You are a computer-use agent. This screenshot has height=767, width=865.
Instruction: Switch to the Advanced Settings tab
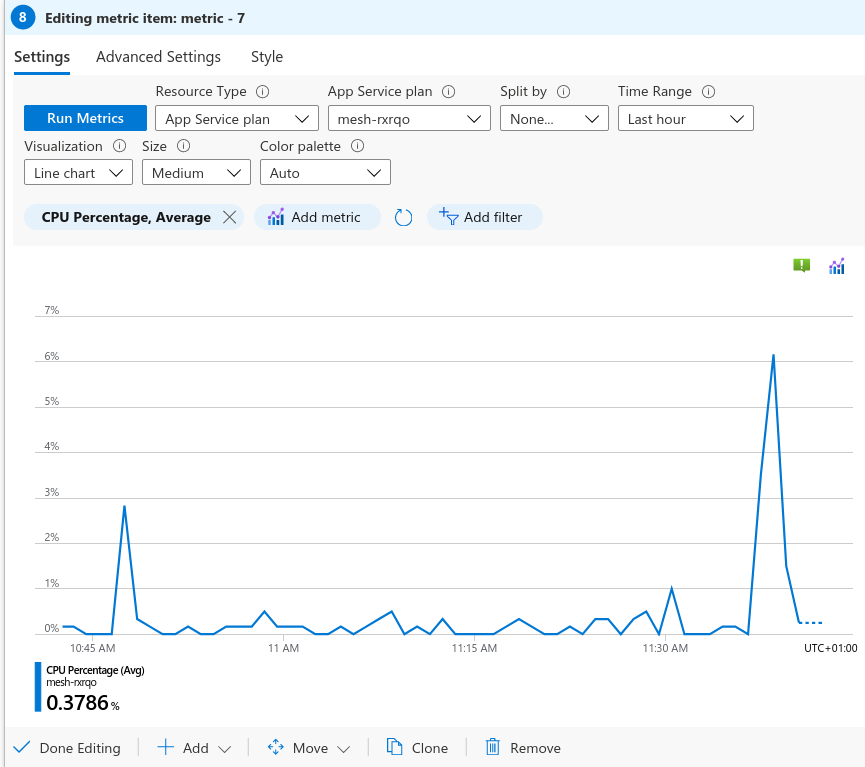pyautogui.click(x=158, y=57)
